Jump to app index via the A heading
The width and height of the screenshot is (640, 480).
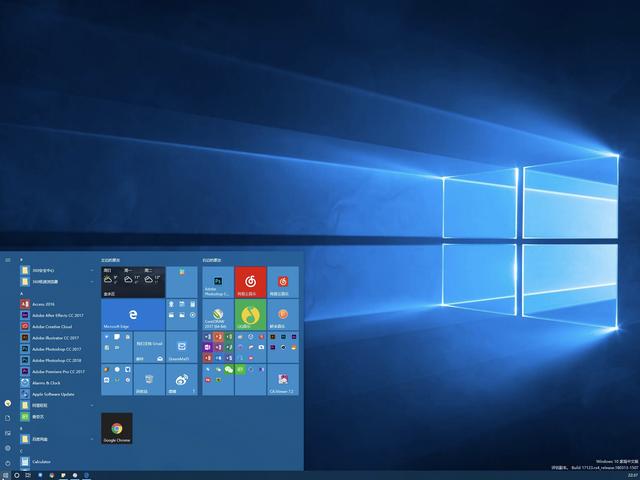21,293
